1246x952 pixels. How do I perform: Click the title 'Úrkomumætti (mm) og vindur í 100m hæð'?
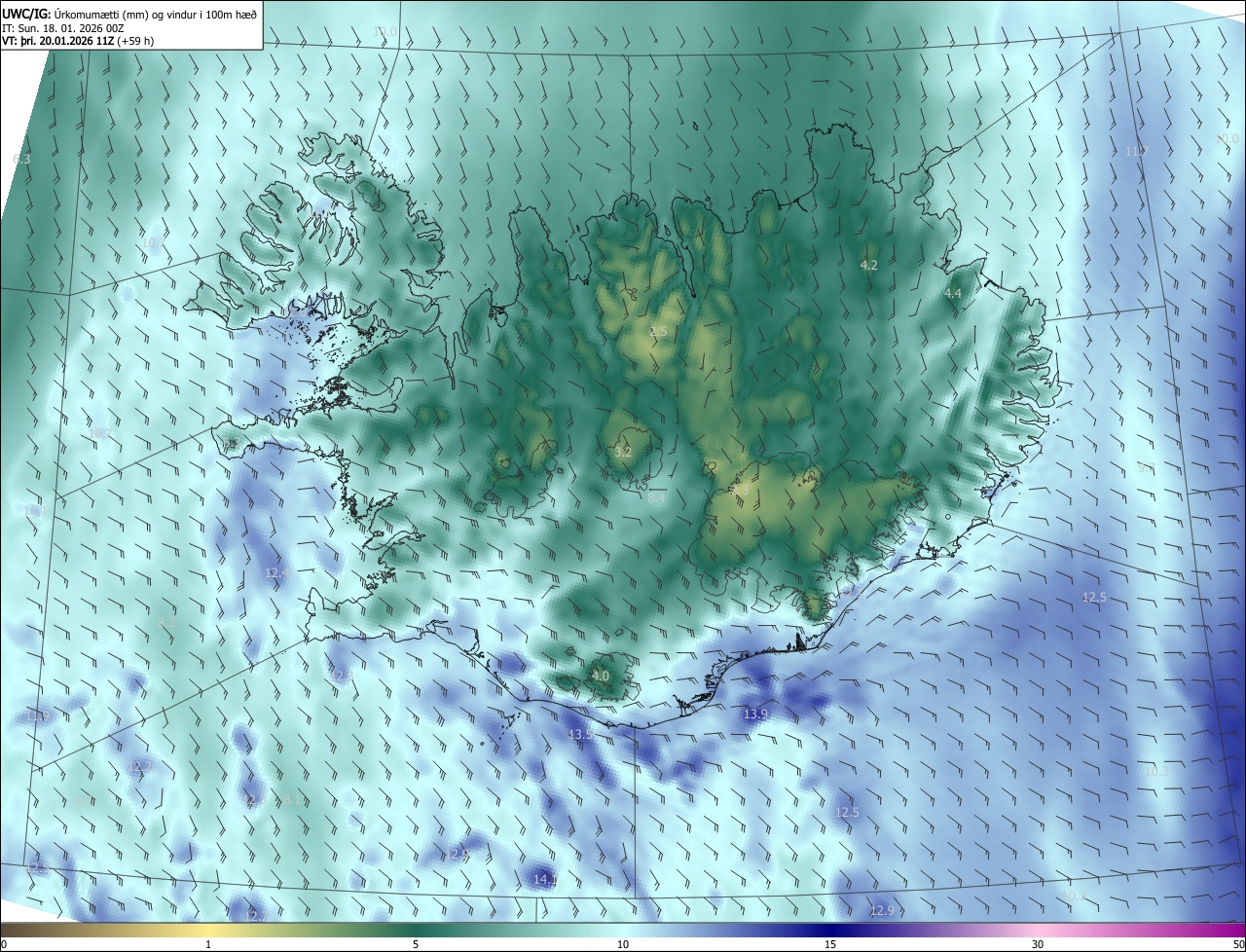pos(155,13)
